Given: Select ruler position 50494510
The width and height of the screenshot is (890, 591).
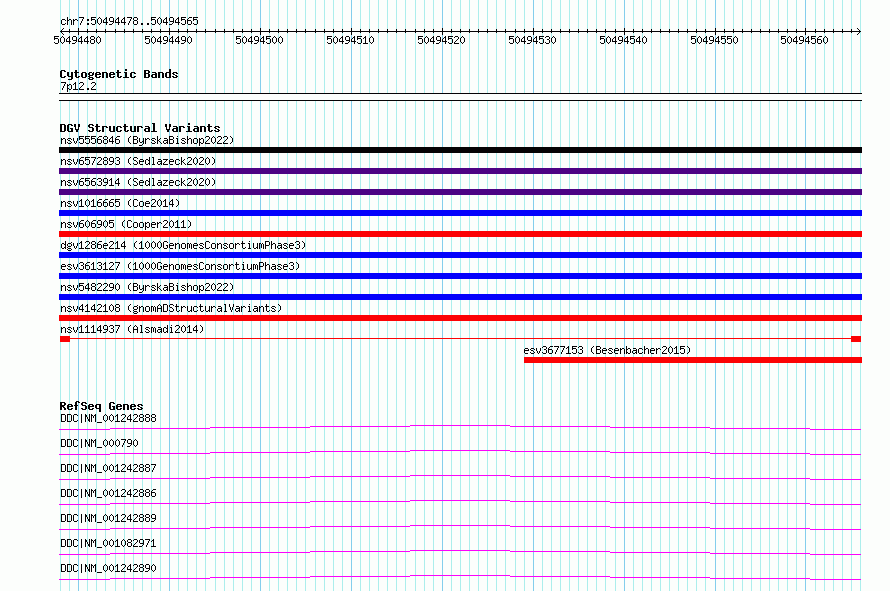Looking at the screenshot, I should (350, 40).
